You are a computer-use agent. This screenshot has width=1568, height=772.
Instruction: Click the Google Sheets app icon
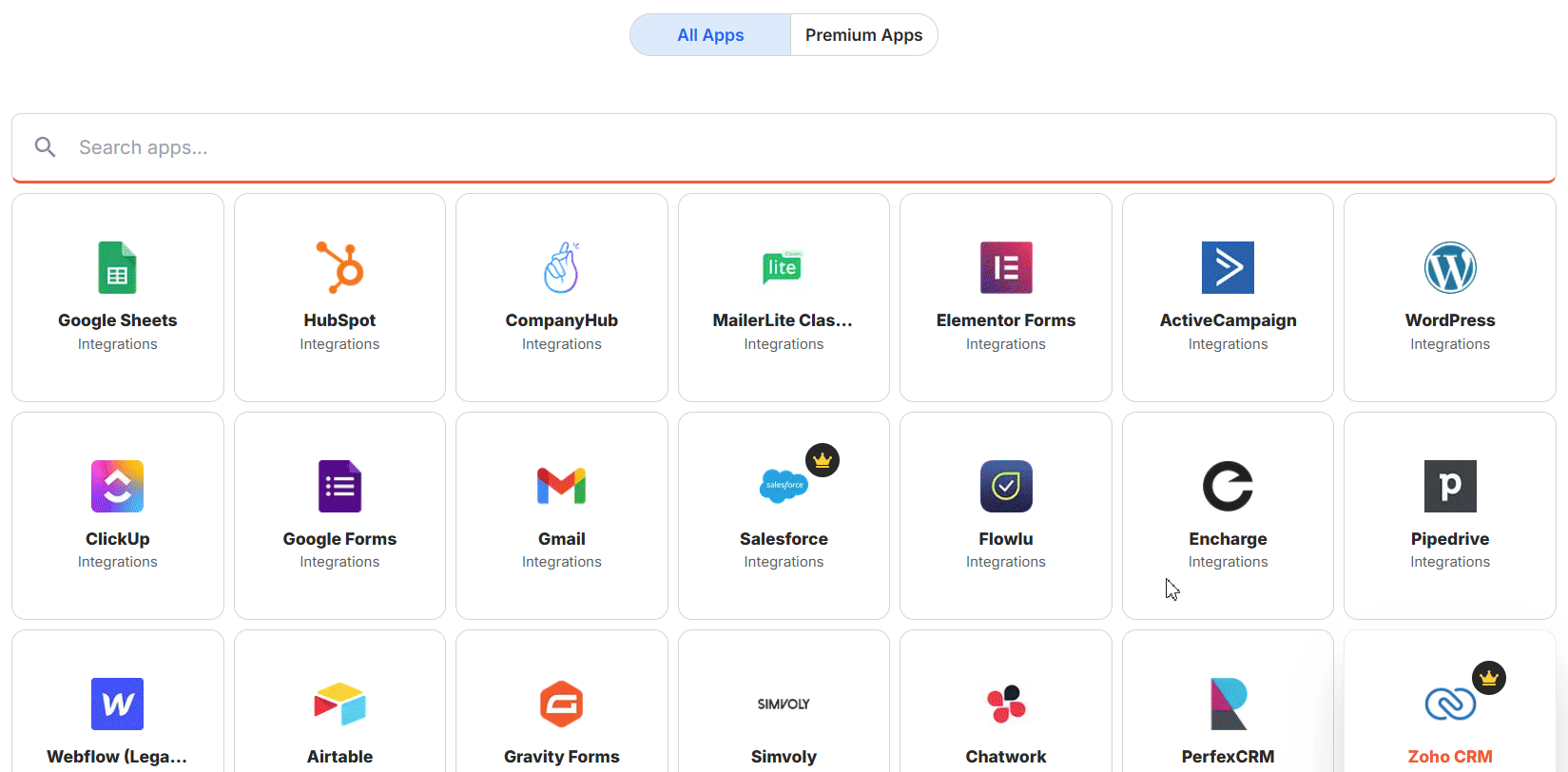[x=117, y=268]
